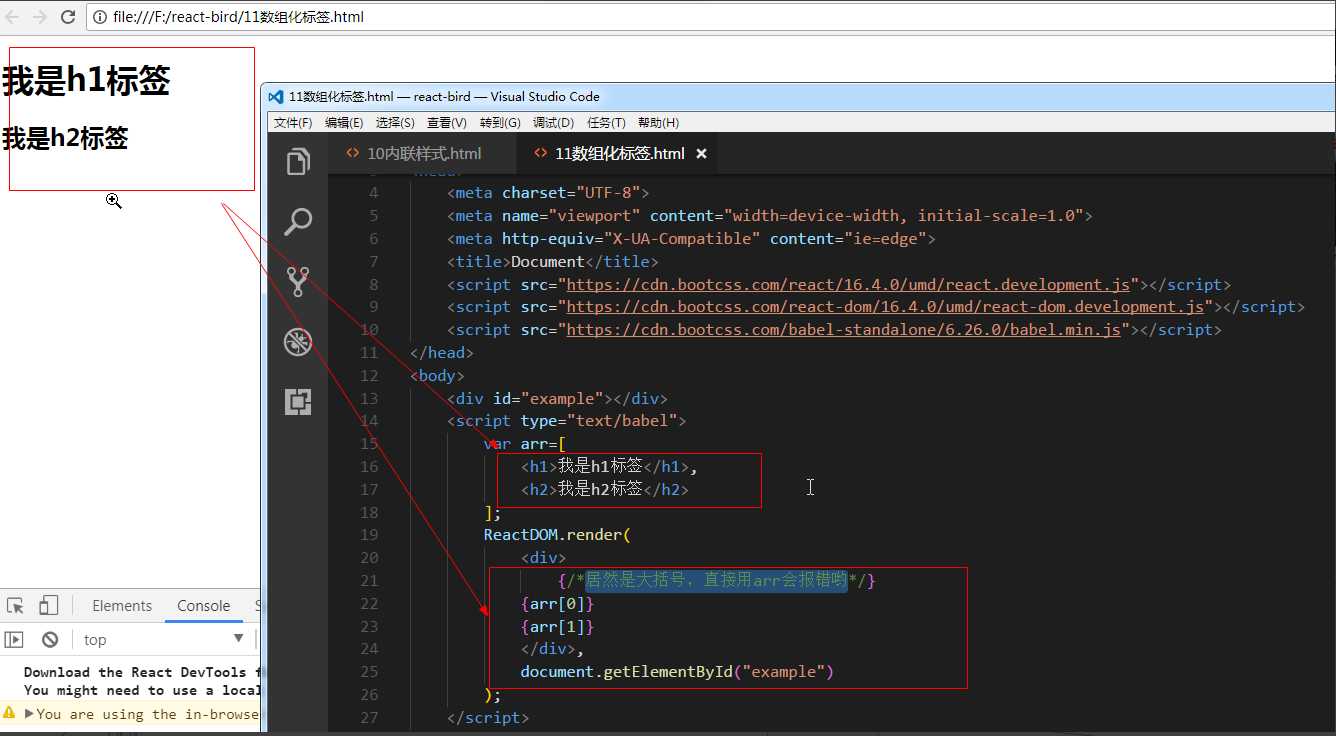Image resolution: width=1336 pixels, height=736 pixels.
Task: Open the 转到(G) menu
Action: tap(500, 122)
